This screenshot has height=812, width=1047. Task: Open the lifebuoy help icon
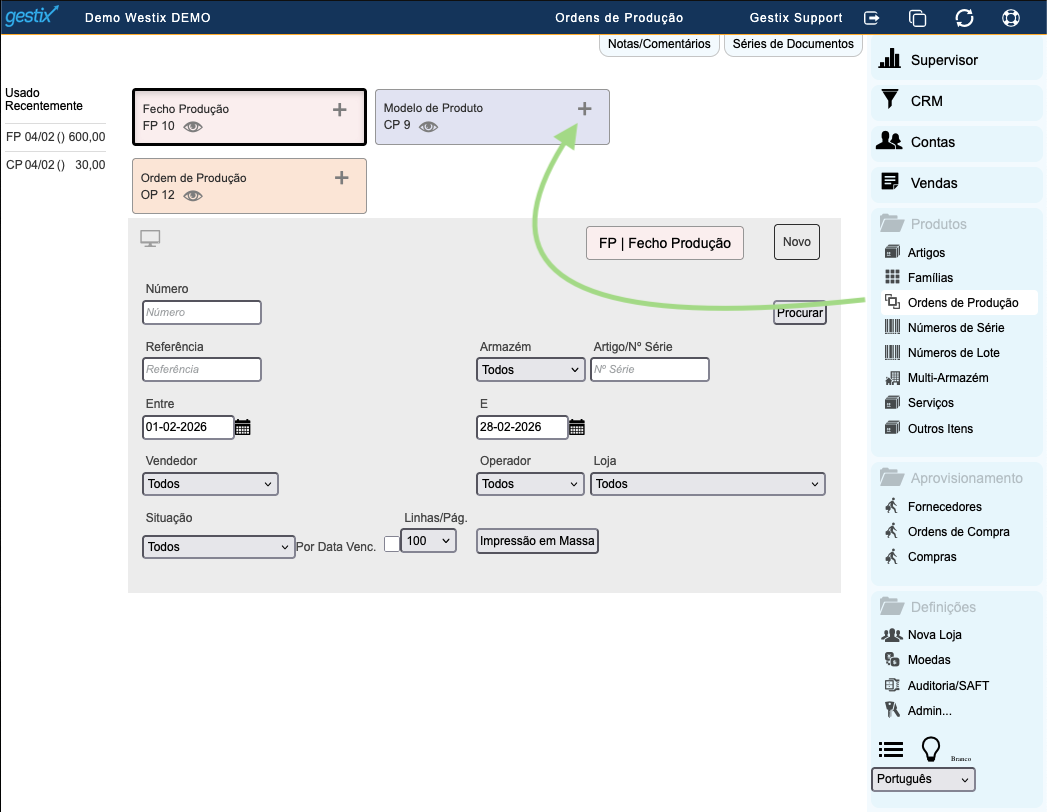(x=1010, y=18)
